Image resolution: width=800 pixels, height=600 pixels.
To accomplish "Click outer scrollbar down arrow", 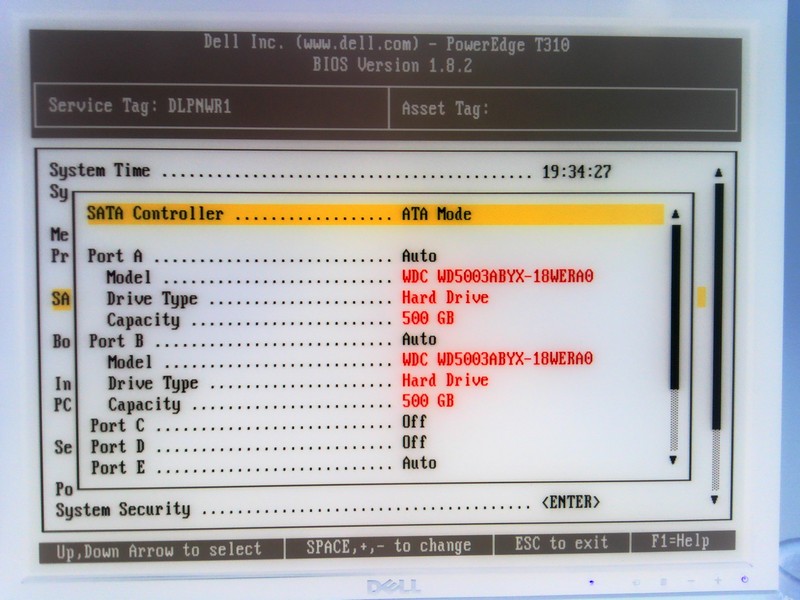I will point(714,498).
